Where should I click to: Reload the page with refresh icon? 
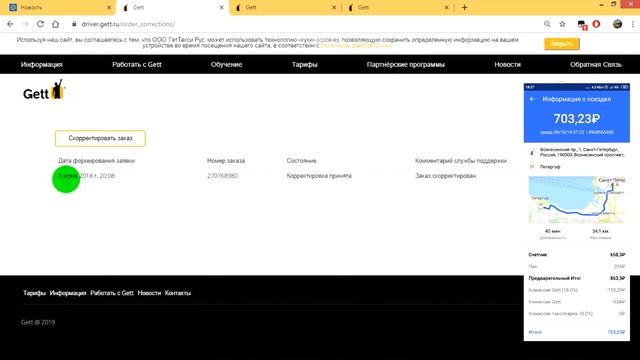(40, 24)
